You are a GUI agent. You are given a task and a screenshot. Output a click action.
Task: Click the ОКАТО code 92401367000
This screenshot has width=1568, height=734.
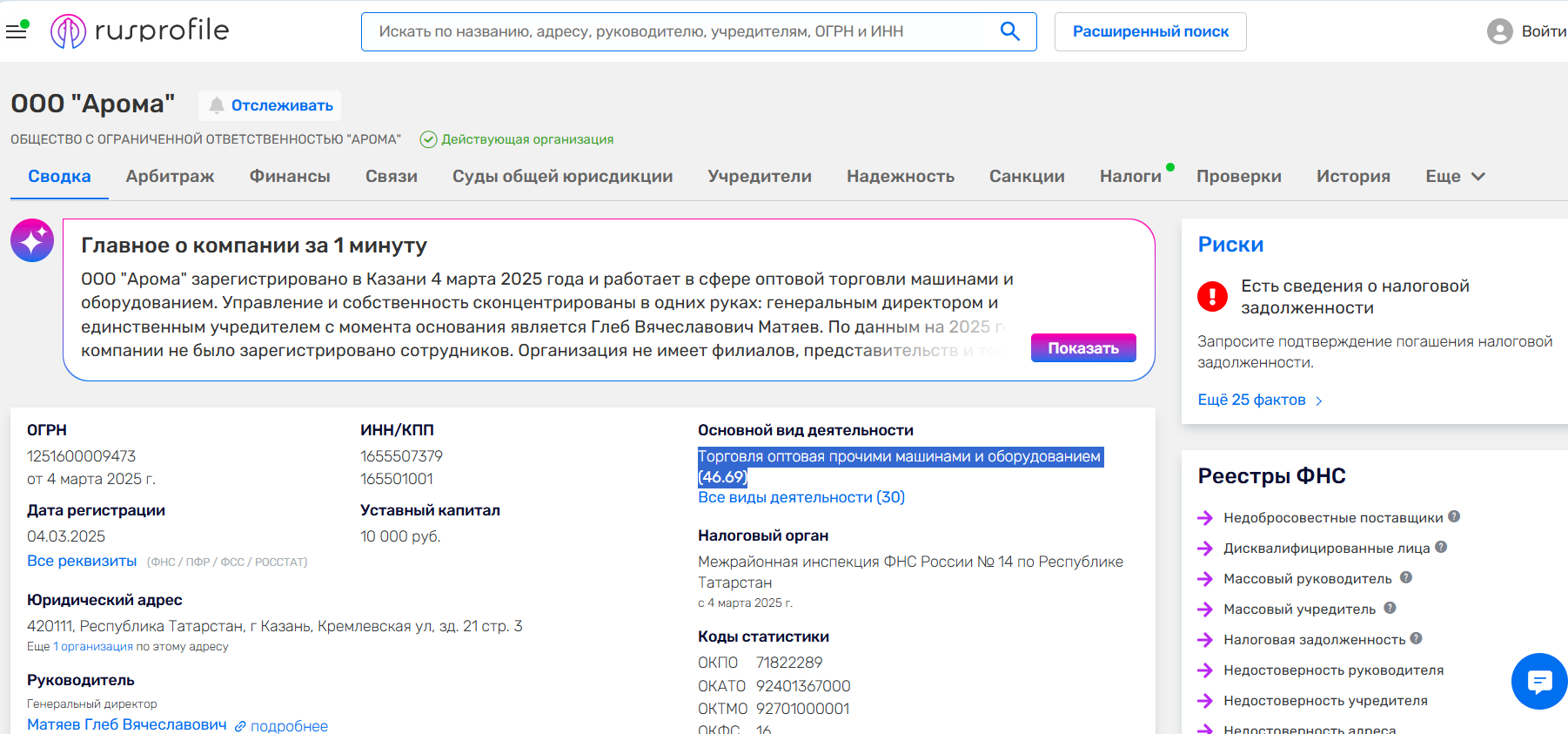[x=803, y=686]
